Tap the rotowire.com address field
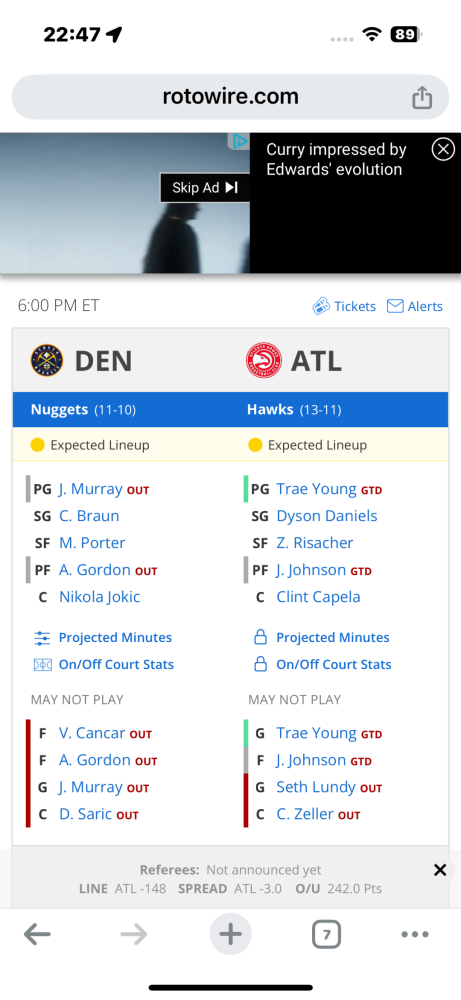The width and height of the screenshot is (461, 1000). 230,97
